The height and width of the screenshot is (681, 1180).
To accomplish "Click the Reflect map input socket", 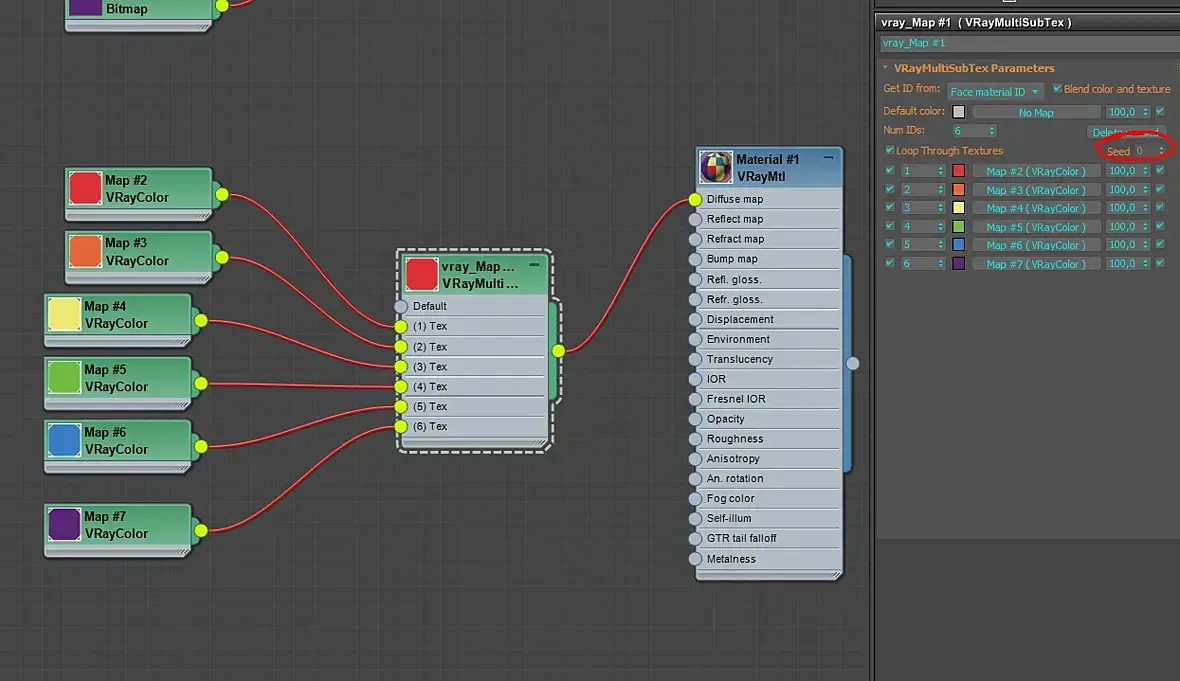I will click(695, 219).
